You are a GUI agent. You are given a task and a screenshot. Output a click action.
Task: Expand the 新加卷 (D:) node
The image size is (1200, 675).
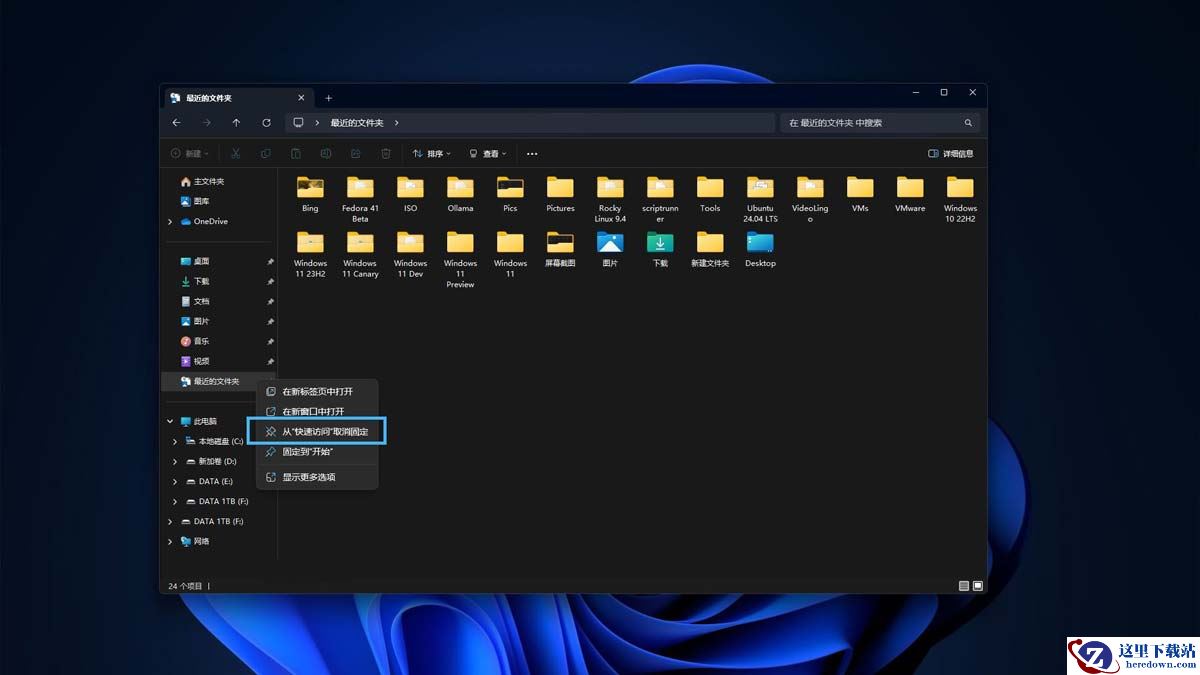(x=175, y=461)
